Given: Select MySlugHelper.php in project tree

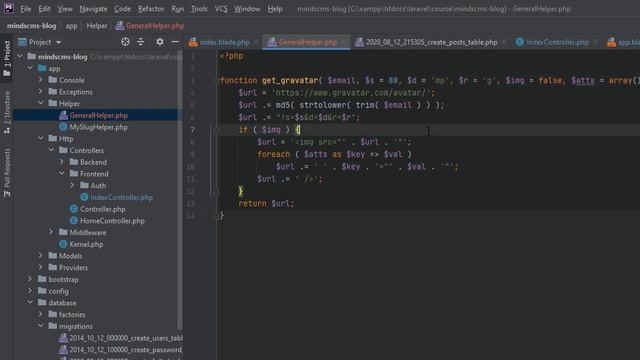Looking at the screenshot, I should [98, 127].
